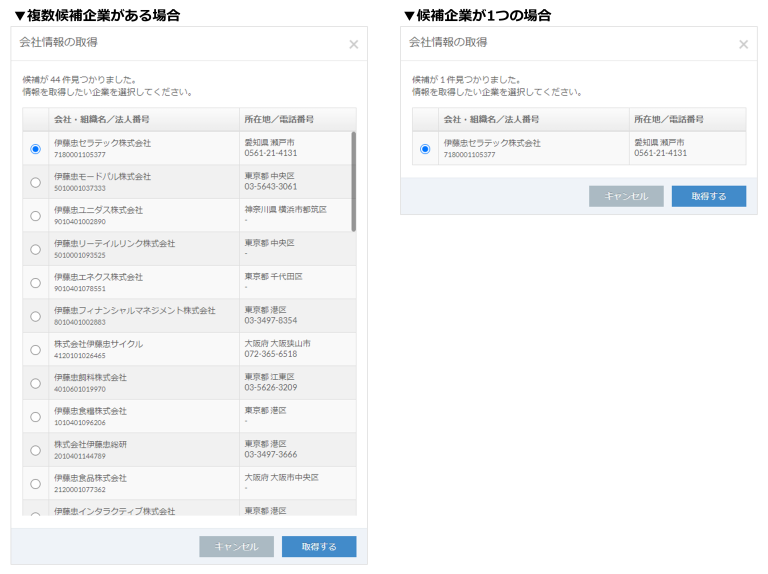The image size is (768, 574).
Task: Select radio for 伊藤忠セラテック in the 44-candidate dialog
Action: point(35,149)
